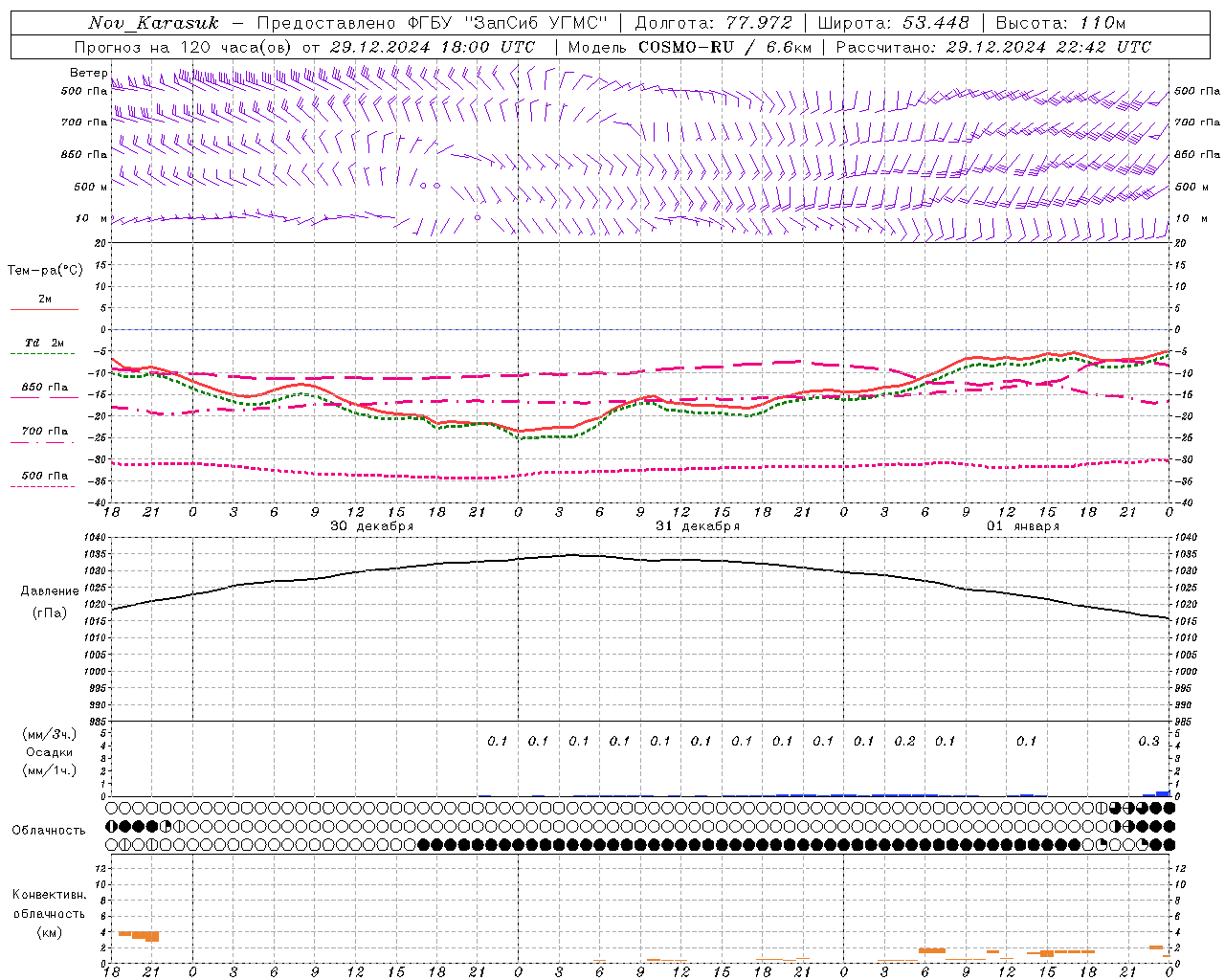Click the '01 января' date label
1225x980 pixels.
point(1023,526)
